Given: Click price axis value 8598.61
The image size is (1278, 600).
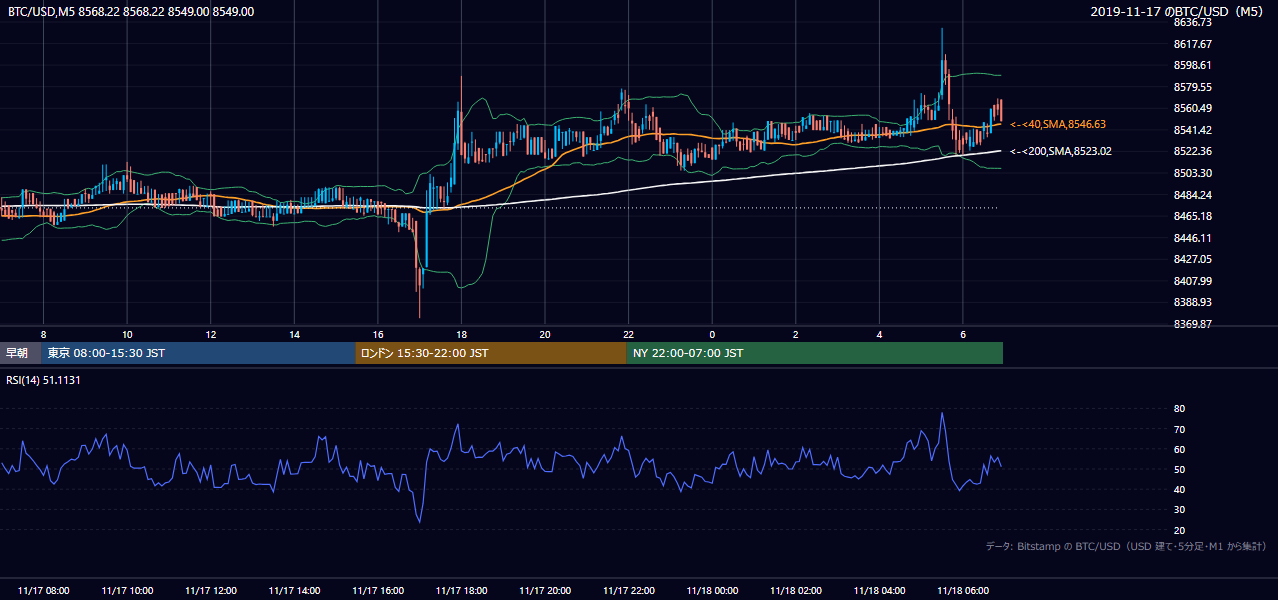Looking at the screenshot, I should coord(1193,65).
